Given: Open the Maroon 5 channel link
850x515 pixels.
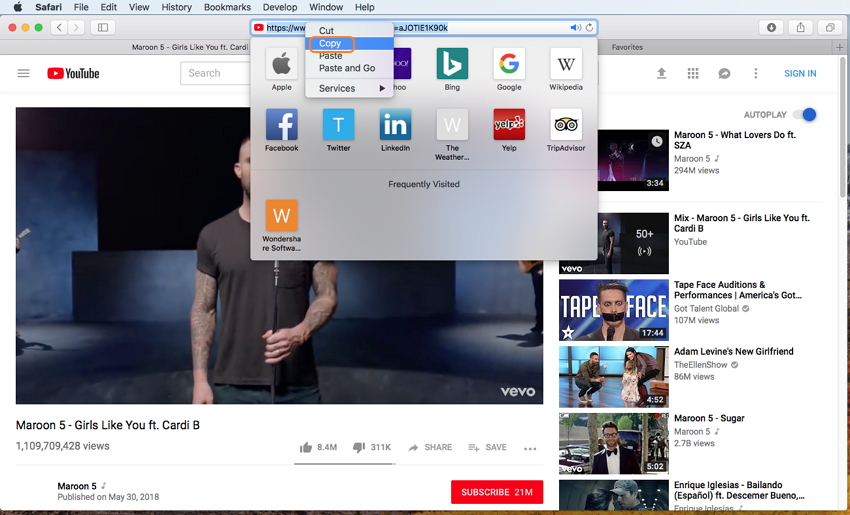Looking at the screenshot, I should [77, 486].
